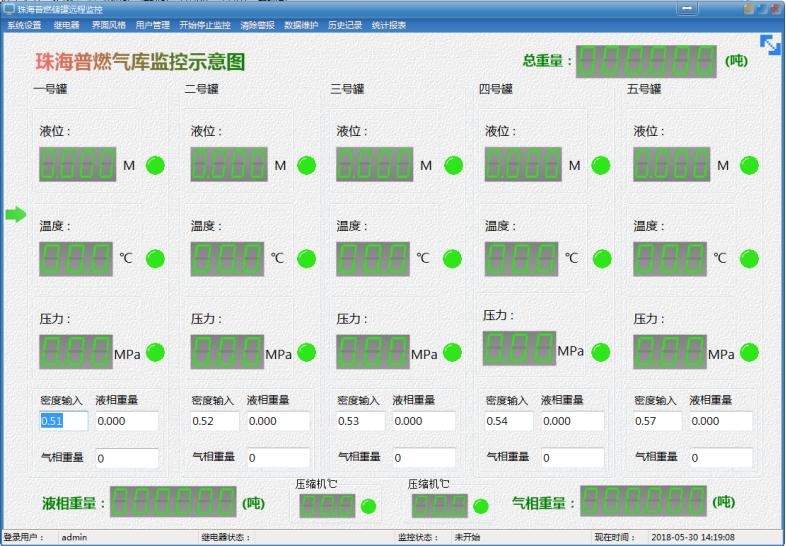Viewport: 786px width, 546px height.
Task: Click the 三号罐 液相重量 field
Action: click(x=424, y=421)
